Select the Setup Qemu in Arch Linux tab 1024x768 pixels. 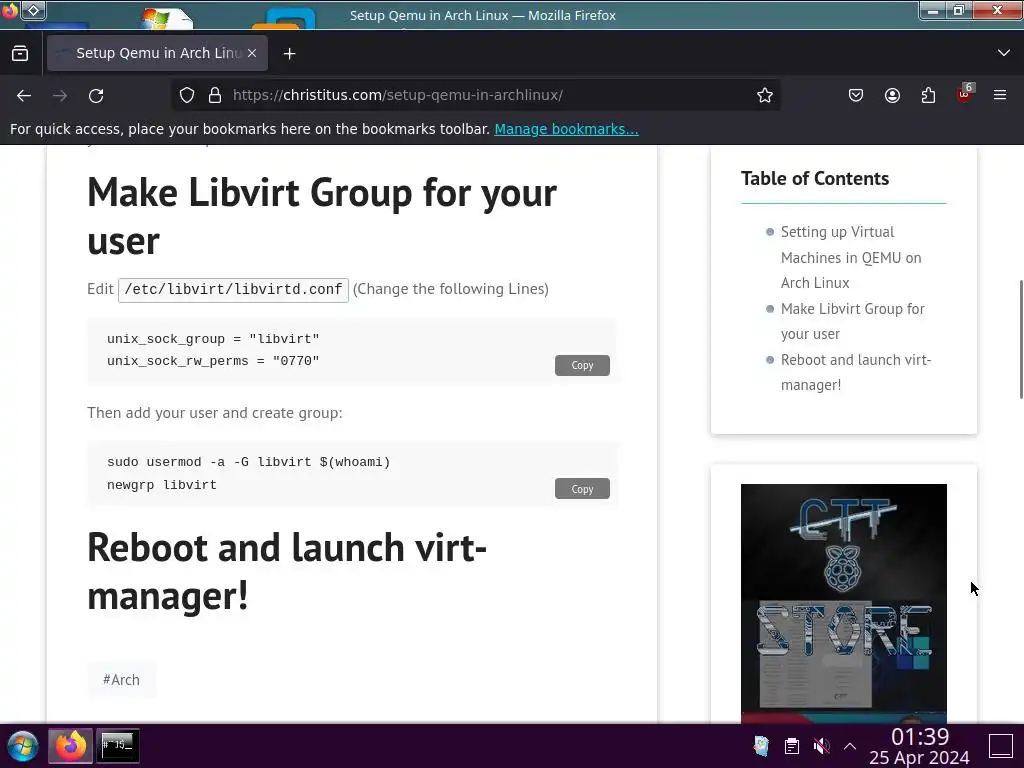pos(157,53)
